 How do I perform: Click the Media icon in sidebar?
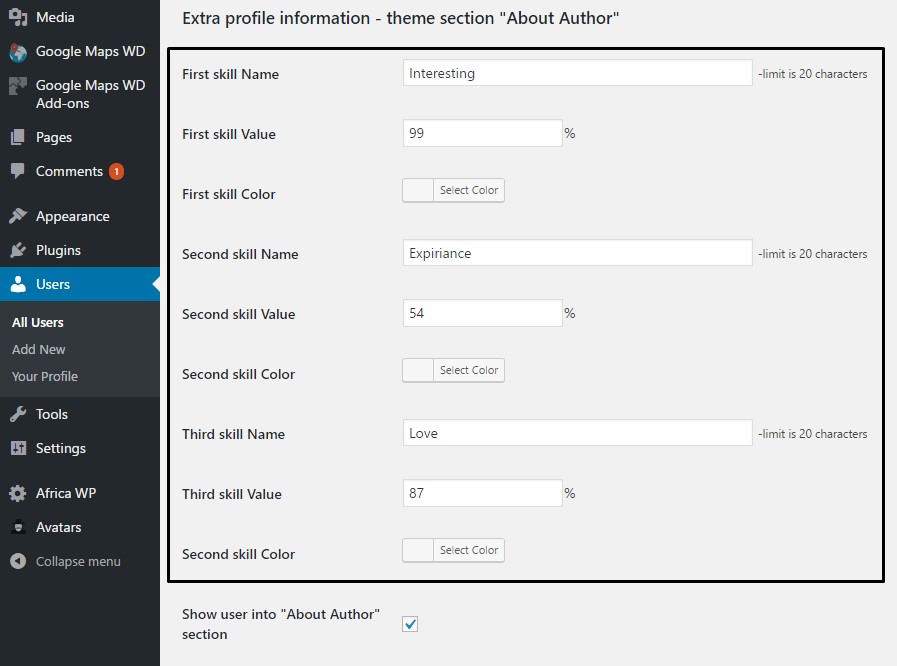[x=18, y=17]
